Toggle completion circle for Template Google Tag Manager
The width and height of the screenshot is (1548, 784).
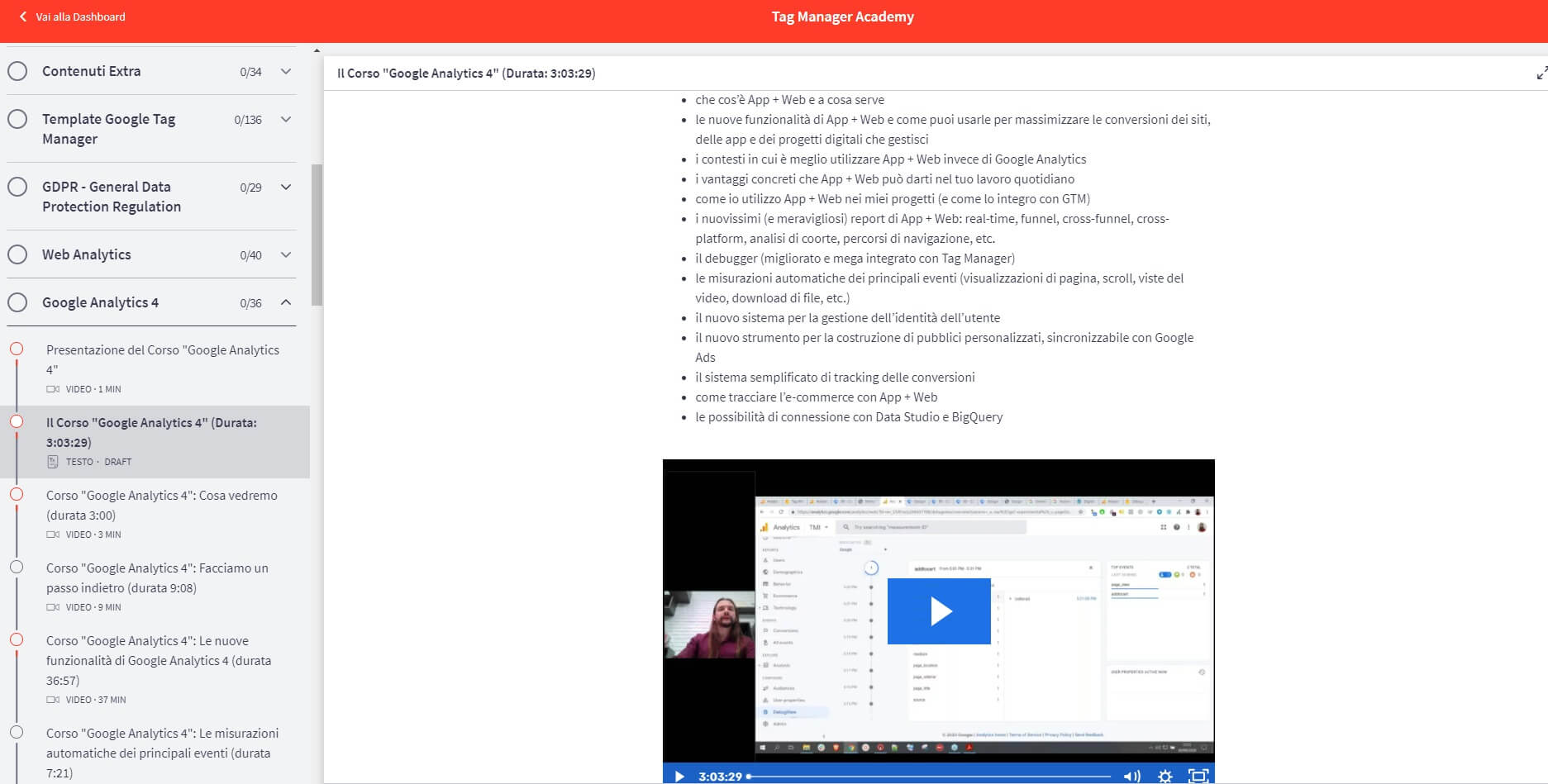point(17,119)
